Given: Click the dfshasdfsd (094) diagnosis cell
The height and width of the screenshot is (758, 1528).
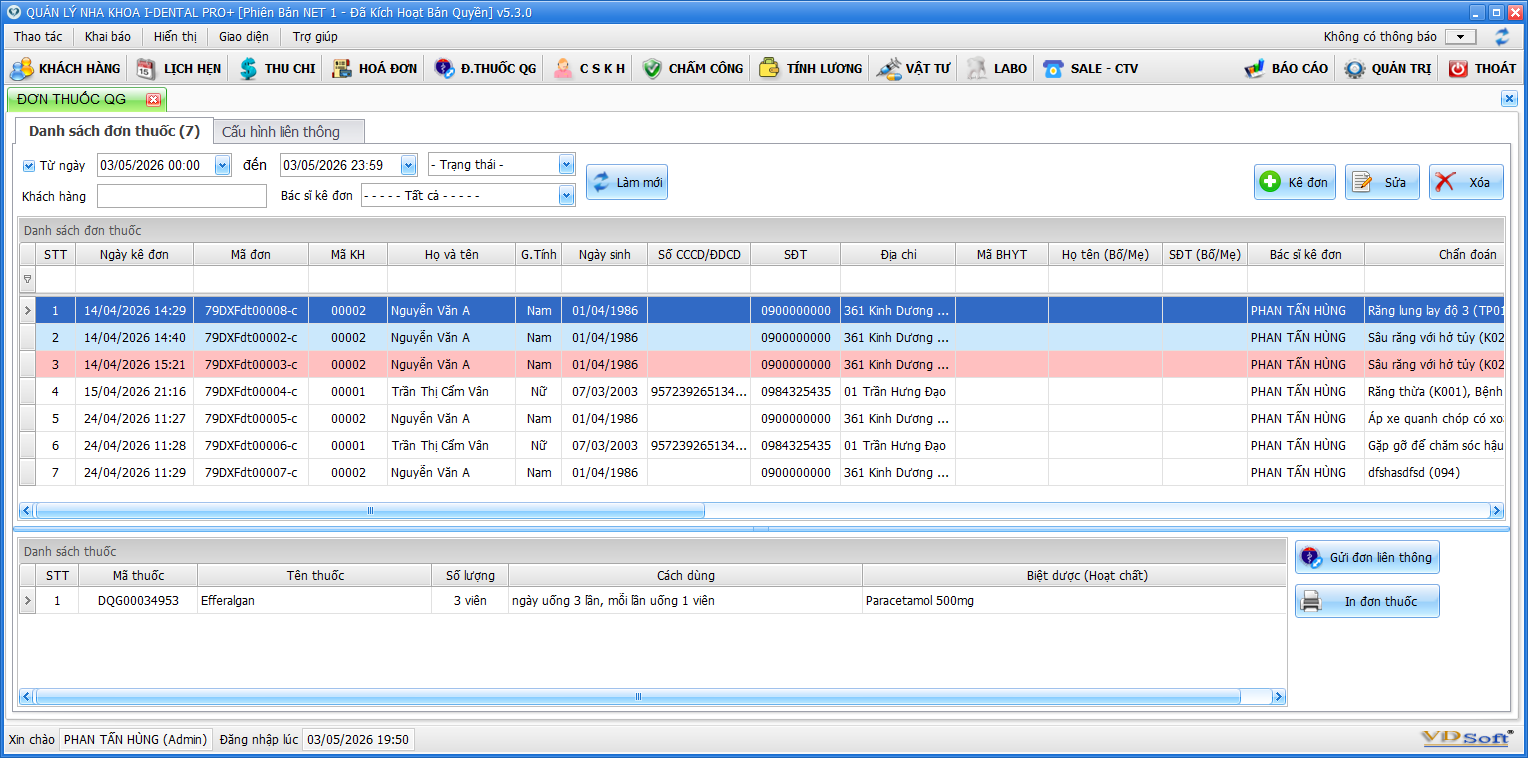Looking at the screenshot, I should click(1434, 473).
